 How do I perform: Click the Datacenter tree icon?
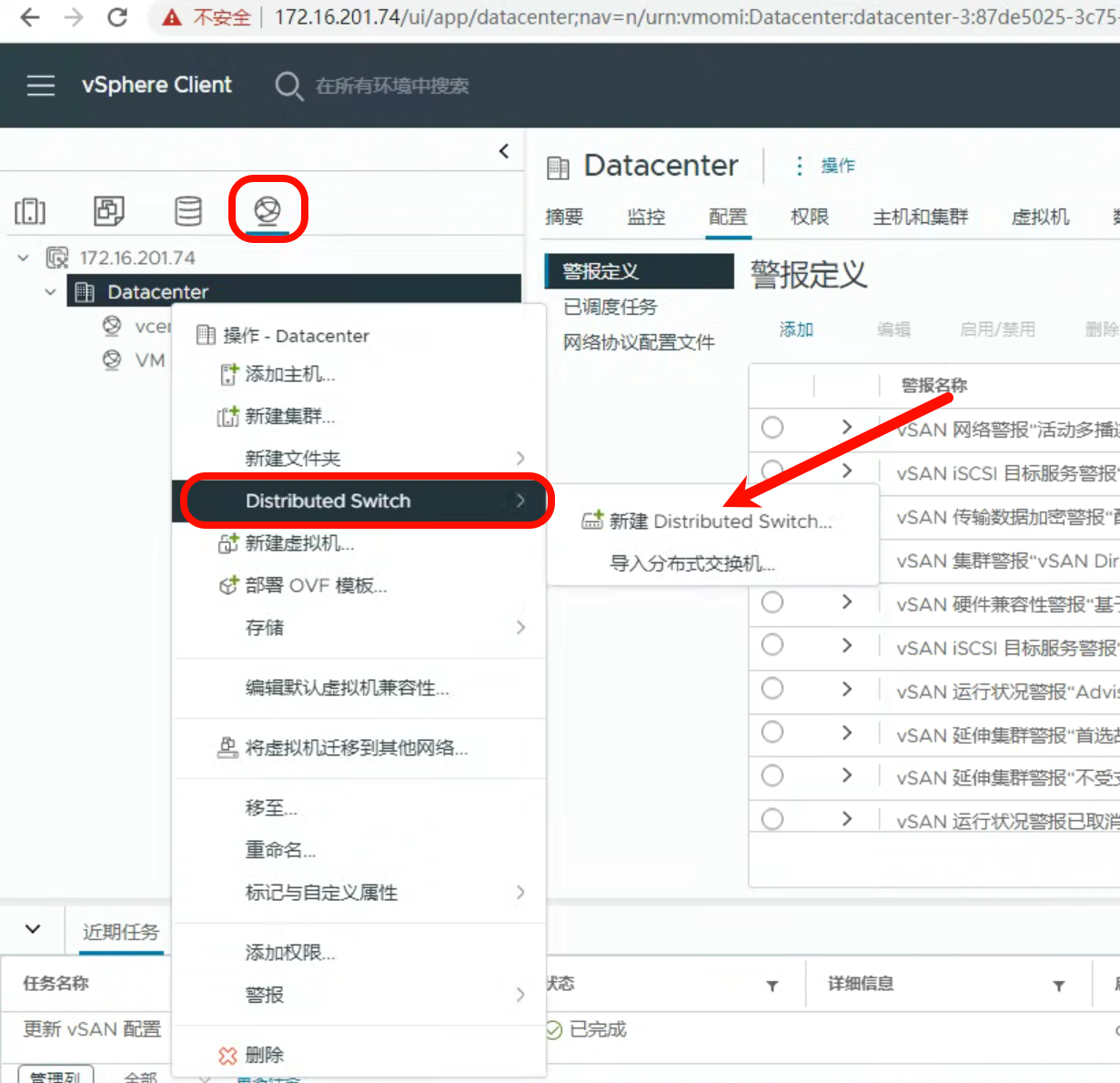pyautogui.click(x=85, y=292)
